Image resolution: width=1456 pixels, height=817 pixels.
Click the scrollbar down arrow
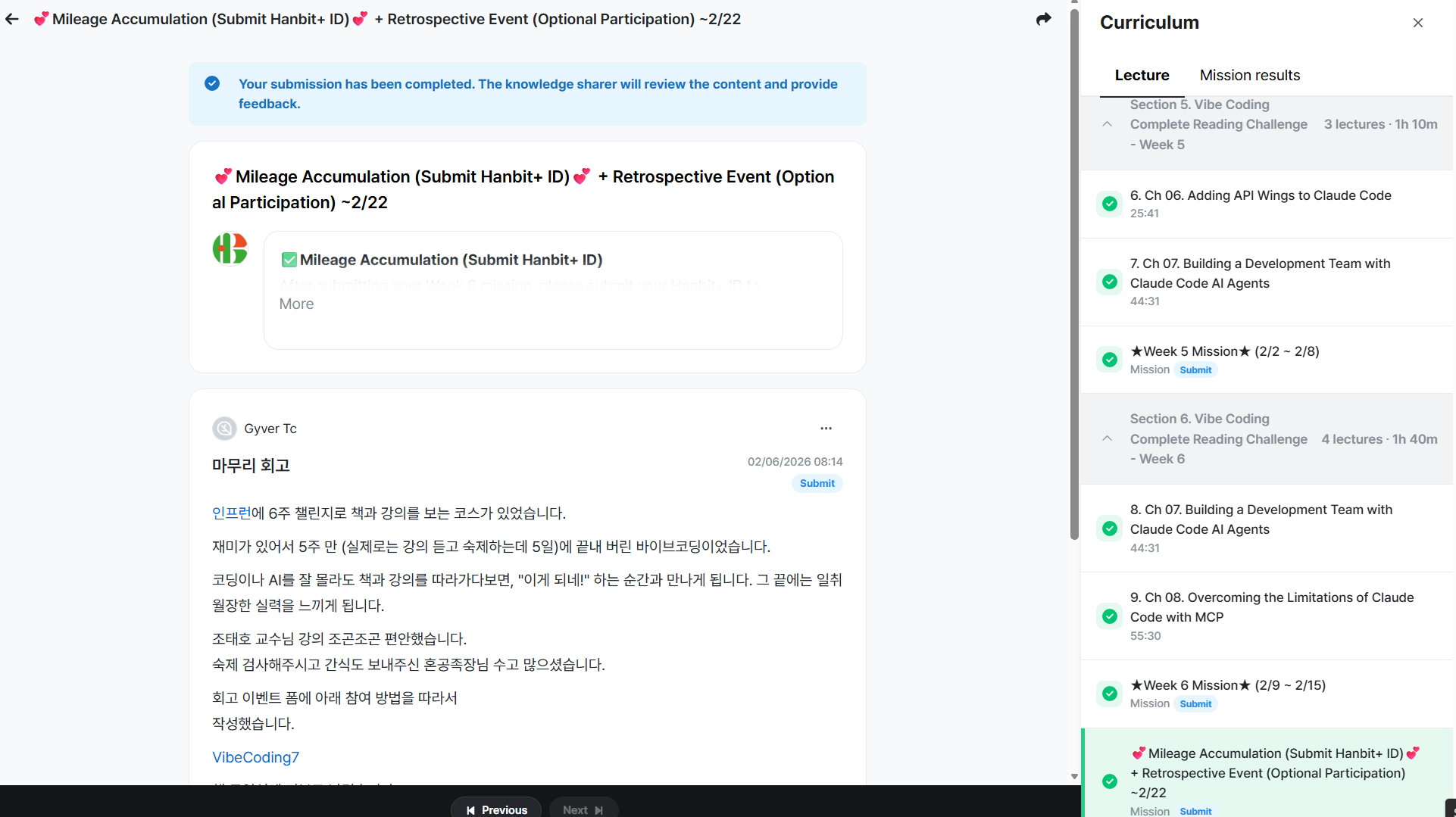point(1074,776)
